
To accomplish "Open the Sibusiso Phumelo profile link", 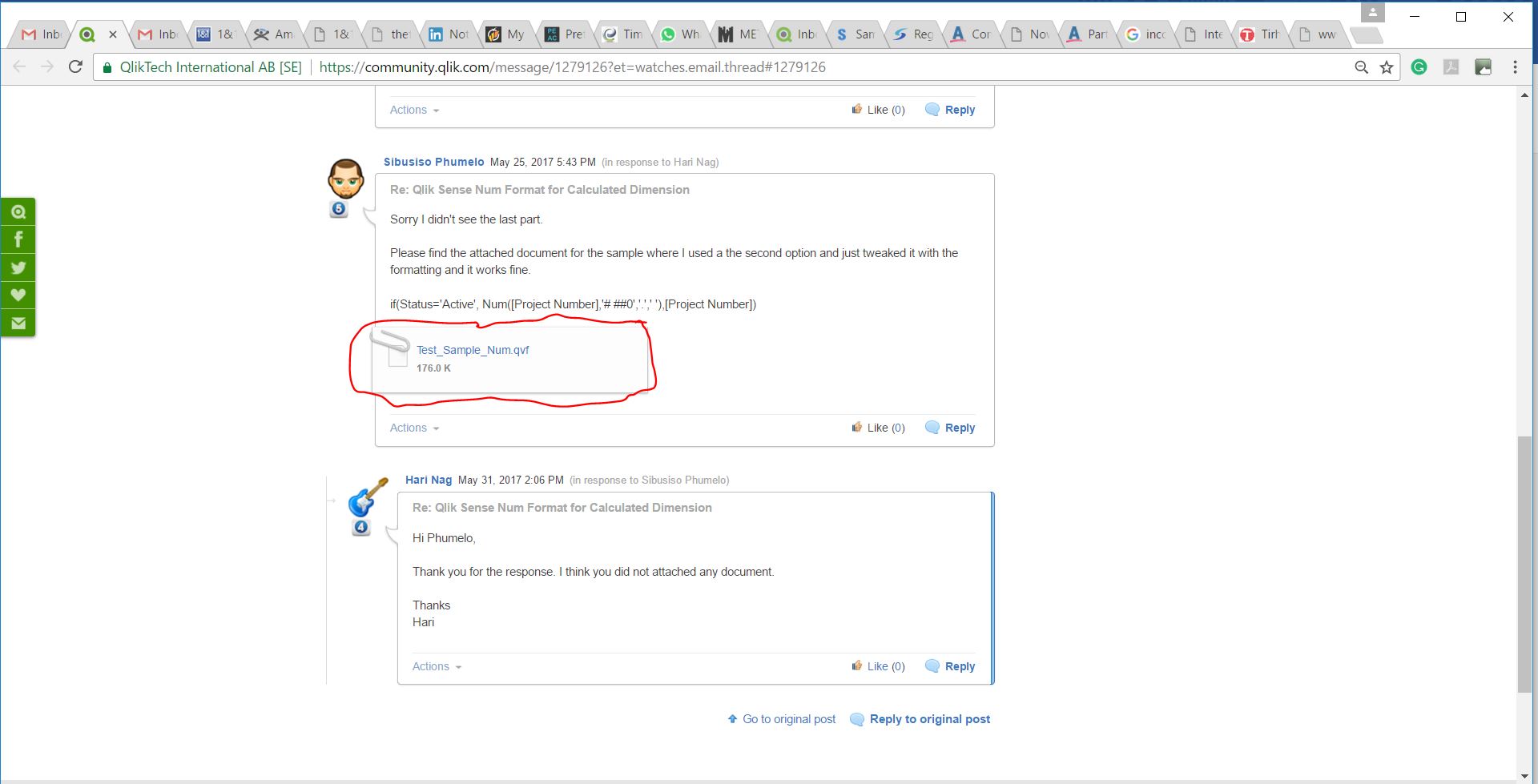I will (433, 162).
